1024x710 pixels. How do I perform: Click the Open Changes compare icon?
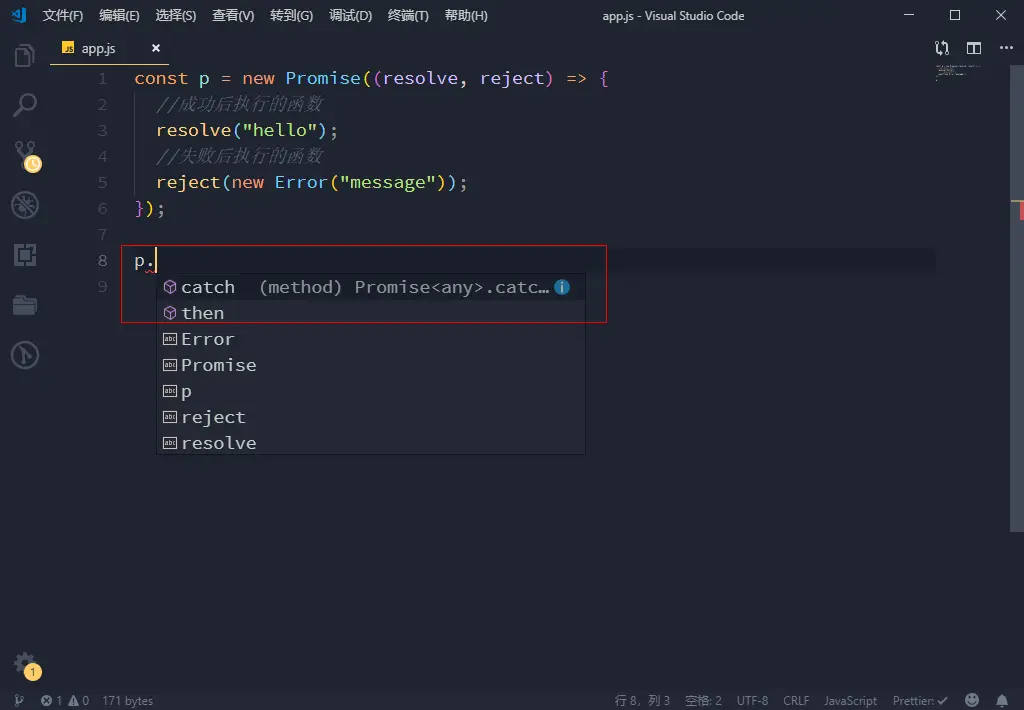[x=942, y=48]
